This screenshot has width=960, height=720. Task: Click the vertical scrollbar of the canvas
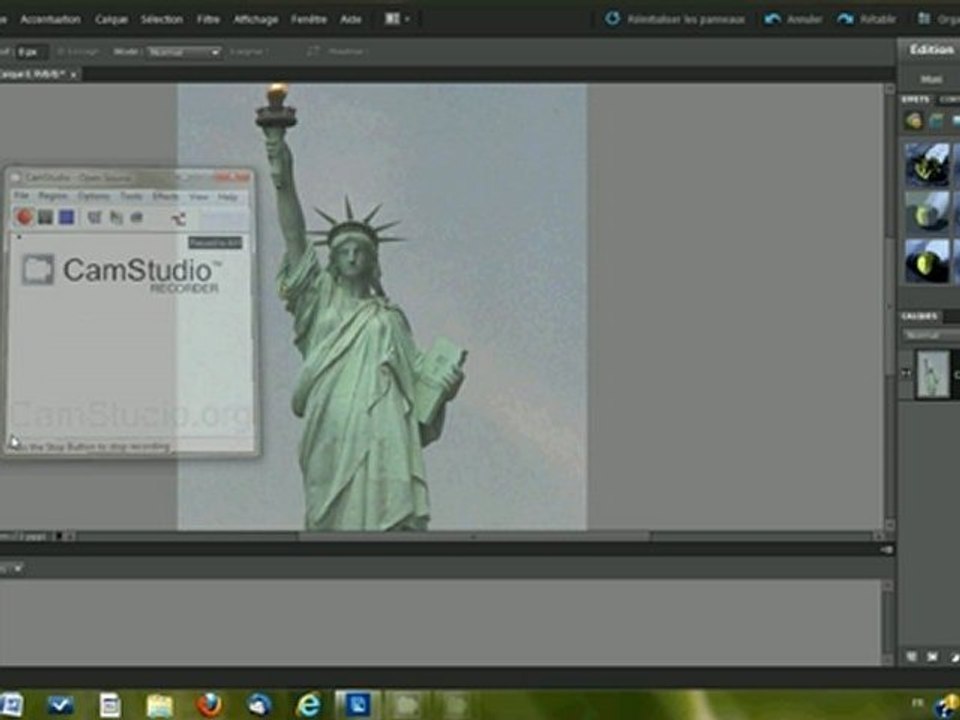pos(889,306)
